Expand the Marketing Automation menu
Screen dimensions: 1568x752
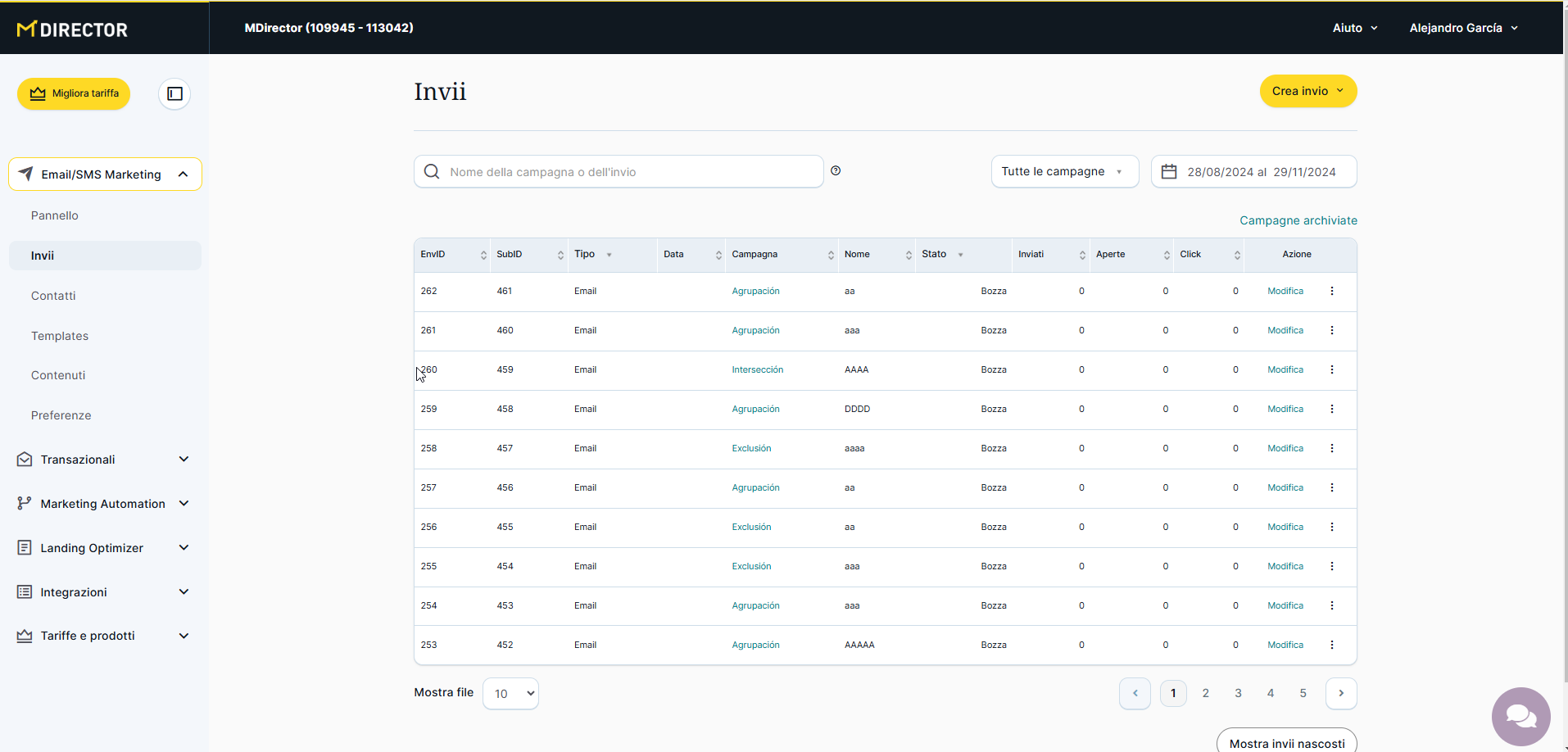103,504
